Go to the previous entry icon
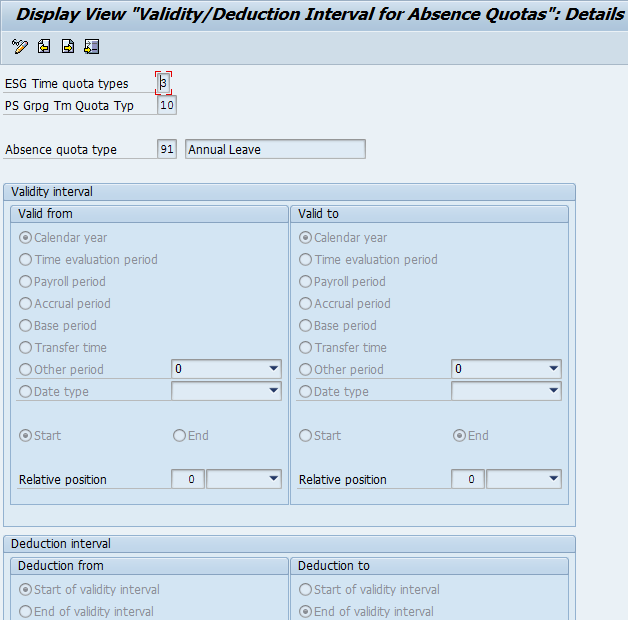This screenshot has height=620, width=628. [44, 47]
